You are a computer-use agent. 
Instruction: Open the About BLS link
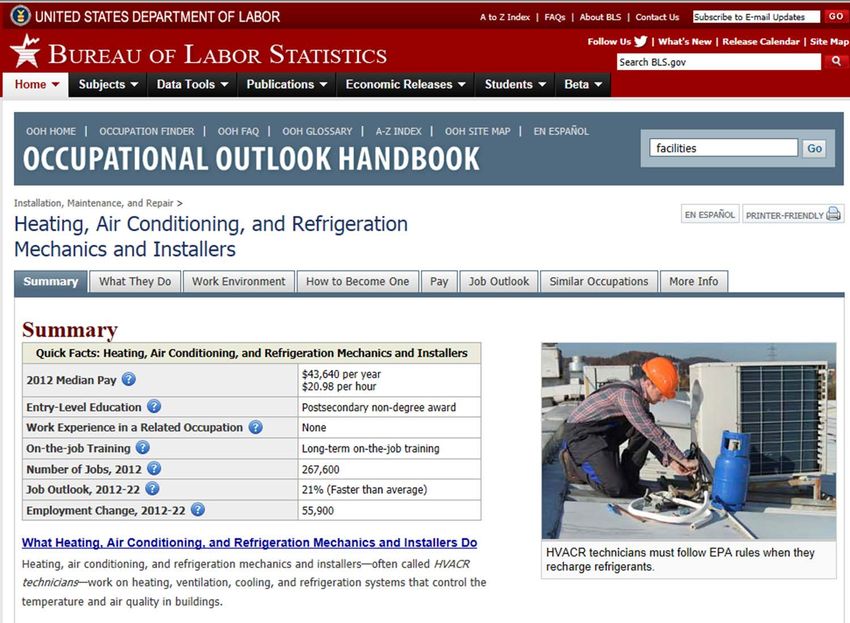(x=600, y=17)
